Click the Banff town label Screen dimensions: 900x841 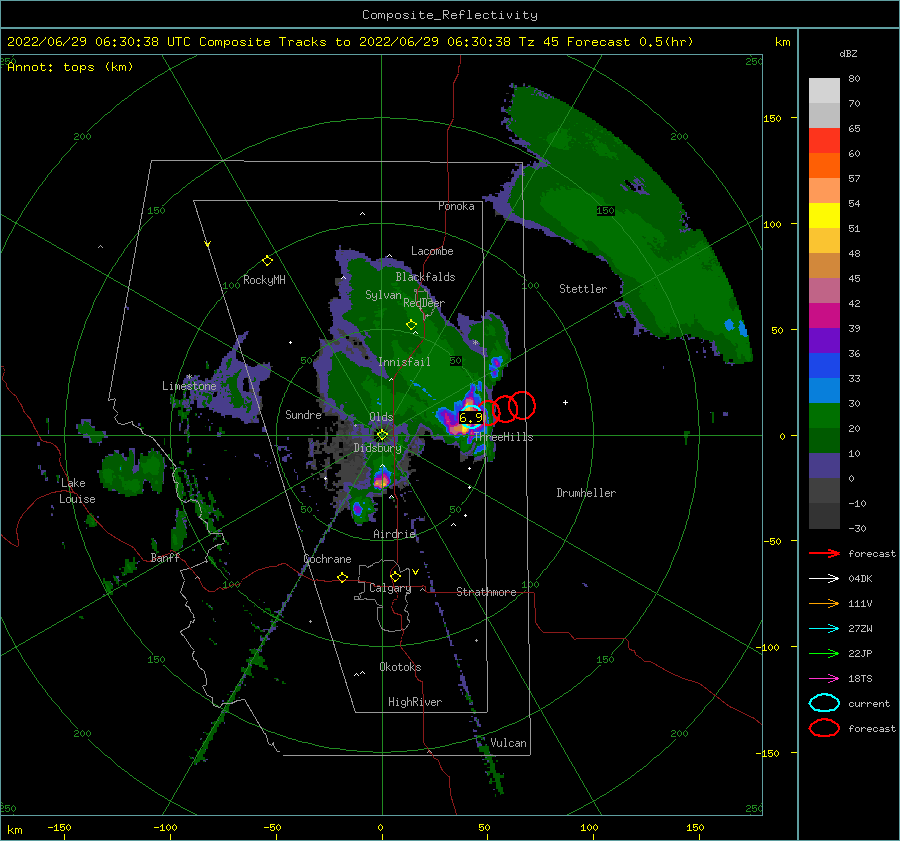[165, 557]
